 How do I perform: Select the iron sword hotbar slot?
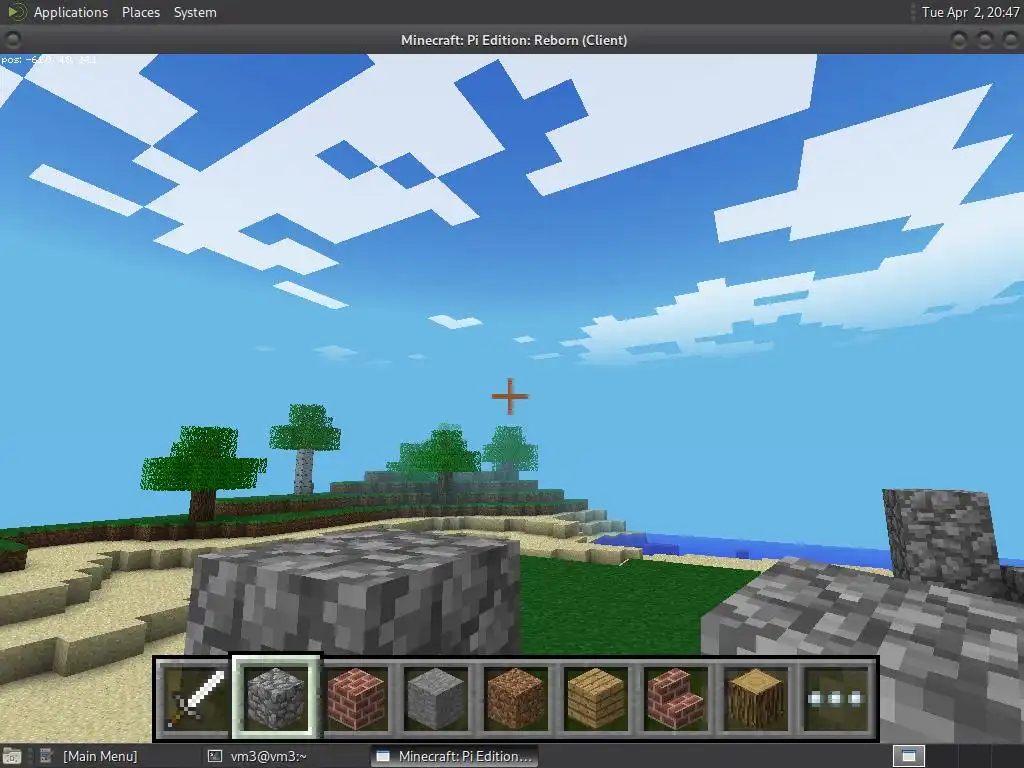click(x=195, y=699)
